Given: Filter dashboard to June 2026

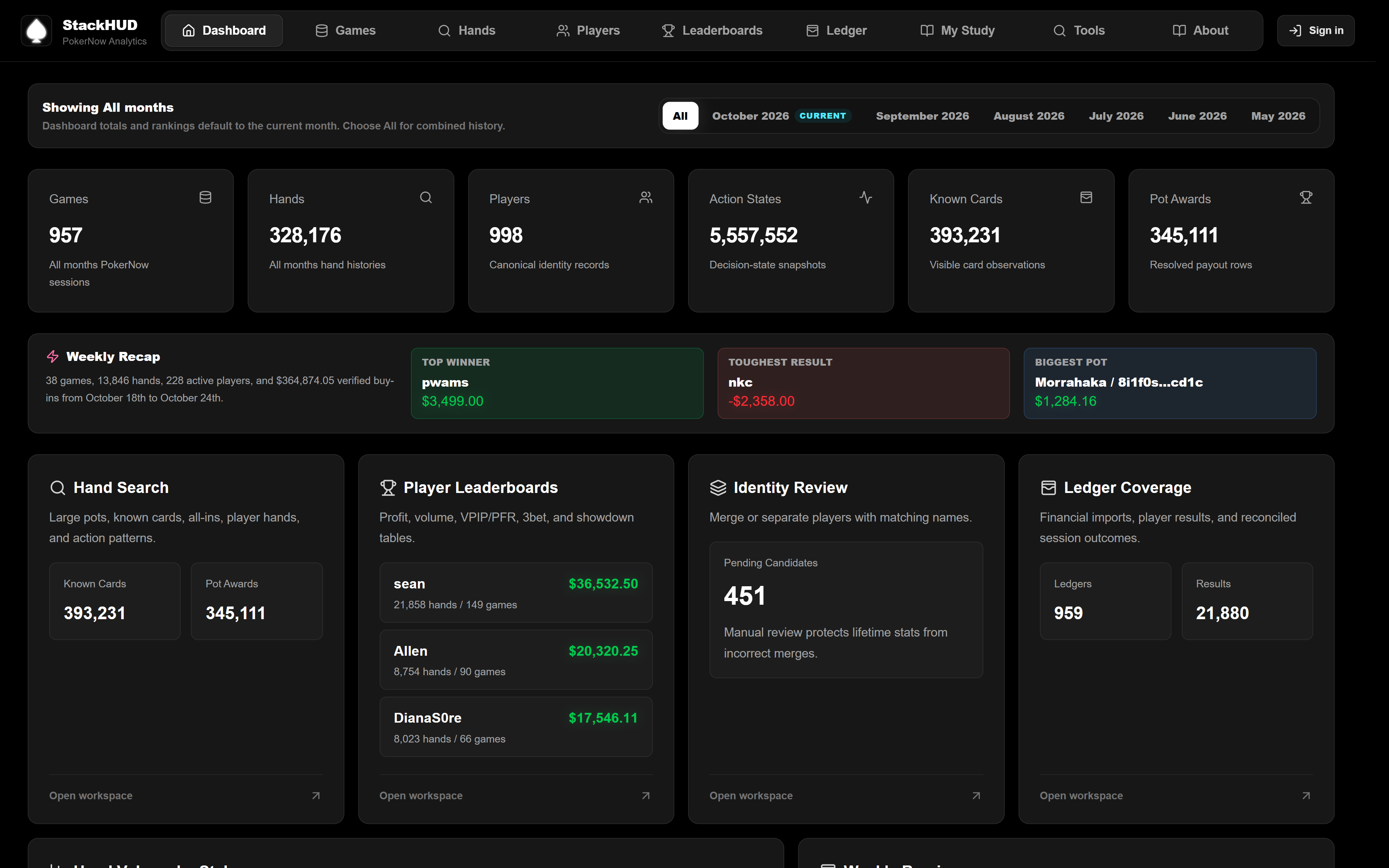Looking at the screenshot, I should 1197,116.
